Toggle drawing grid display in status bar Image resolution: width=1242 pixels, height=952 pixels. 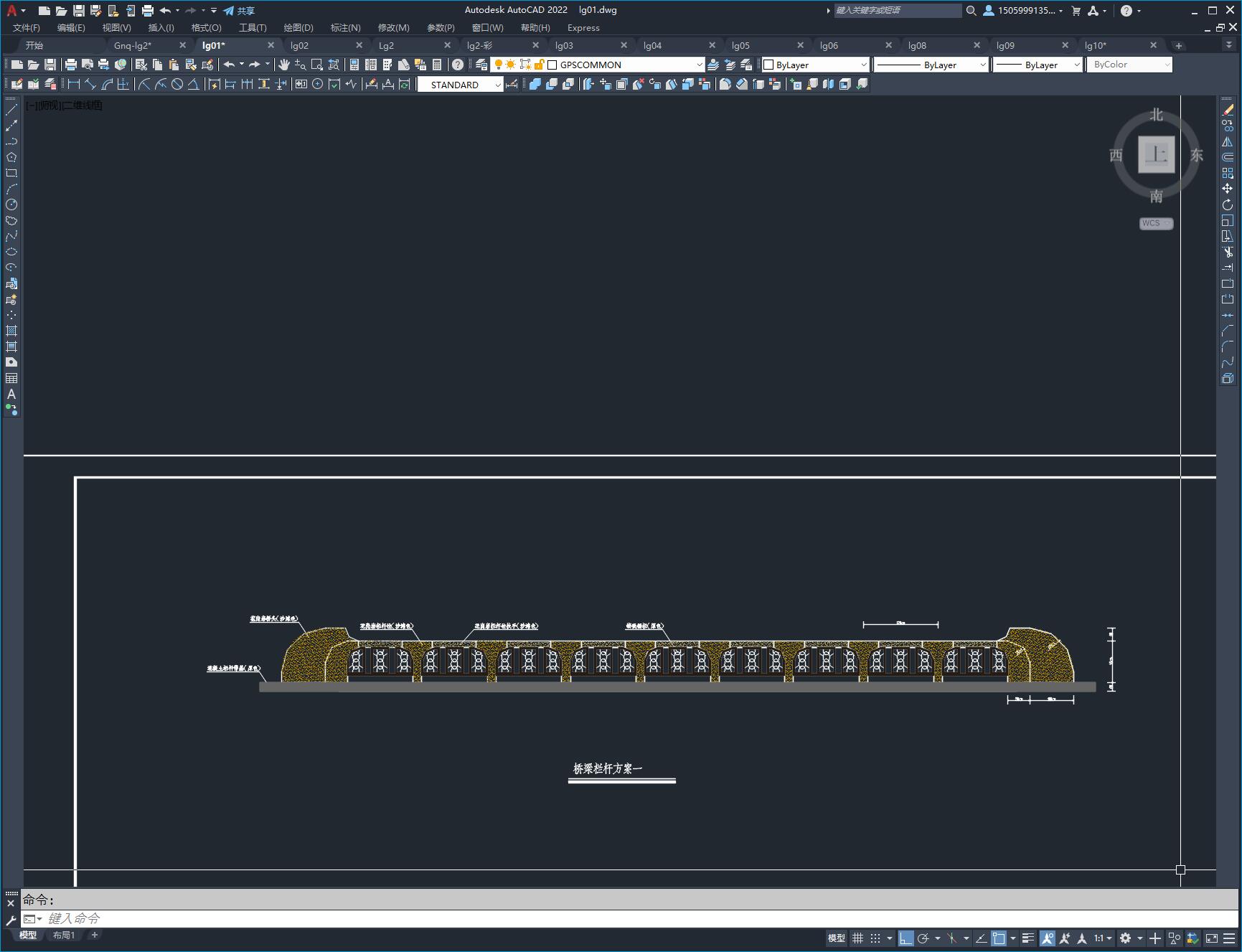[x=857, y=938]
